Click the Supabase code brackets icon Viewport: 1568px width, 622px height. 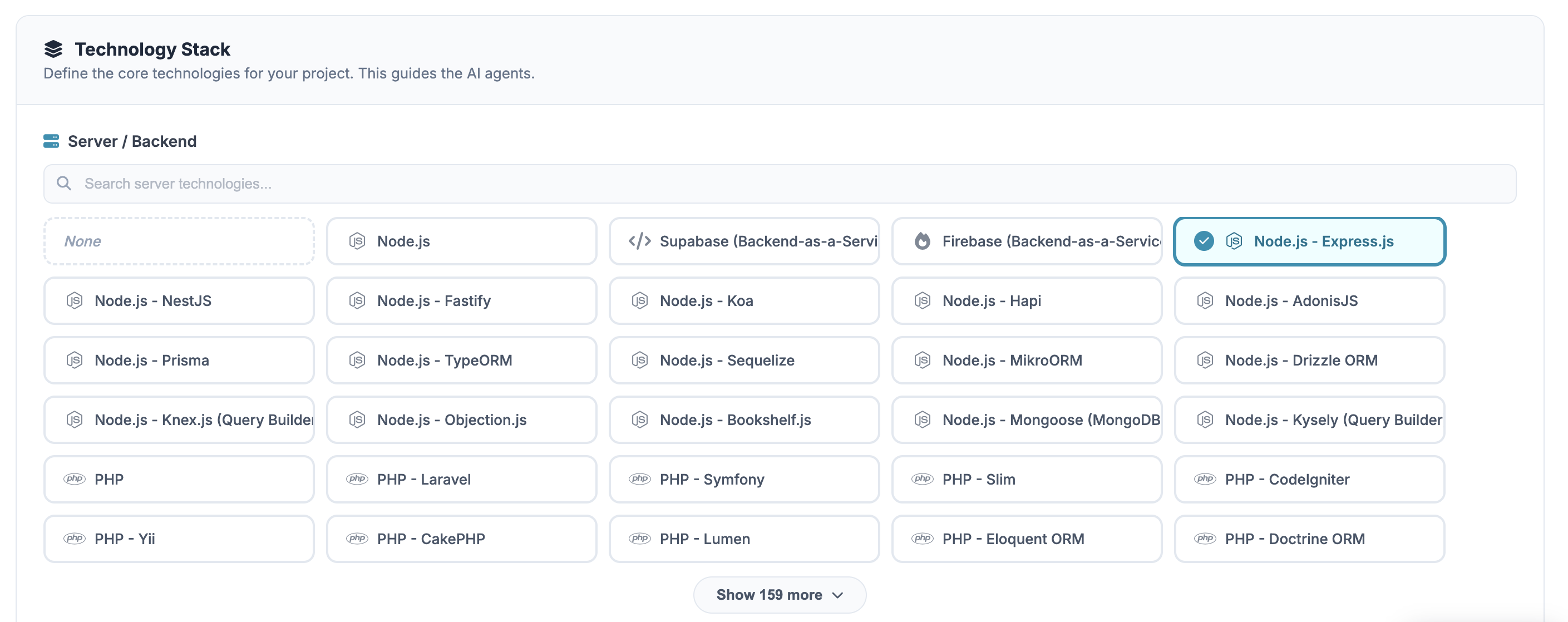[640, 241]
